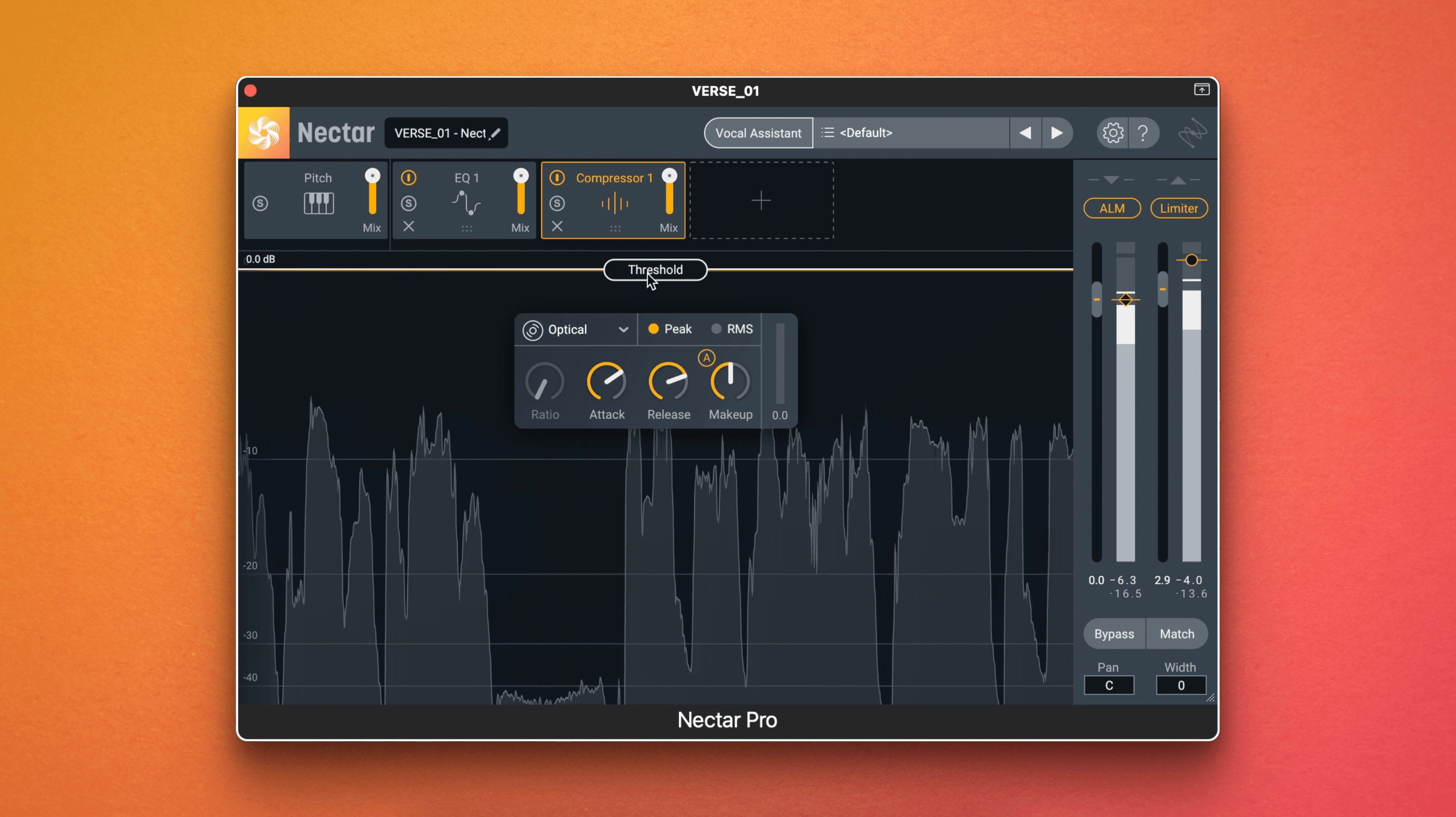Toggle Compressor 1 power button
1456x817 pixels.
point(557,178)
